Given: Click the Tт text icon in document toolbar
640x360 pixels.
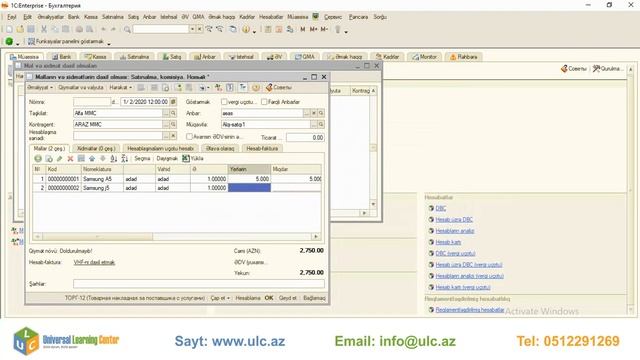Looking at the screenshot, I should click(243, 87).
